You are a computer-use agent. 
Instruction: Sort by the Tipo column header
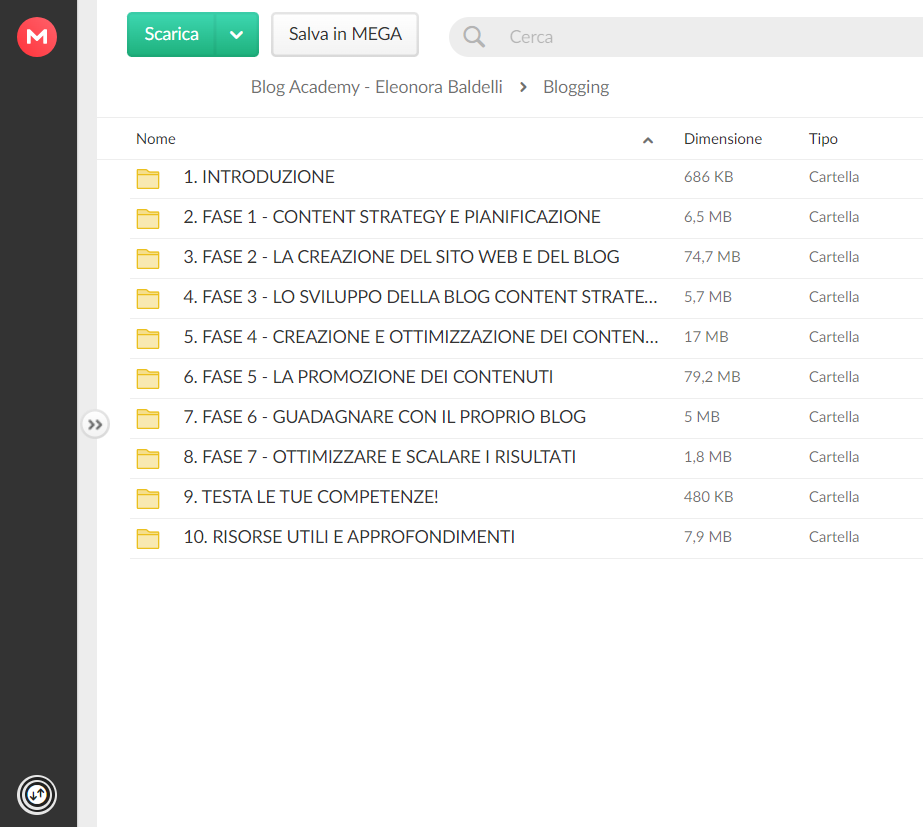(823, 139)
